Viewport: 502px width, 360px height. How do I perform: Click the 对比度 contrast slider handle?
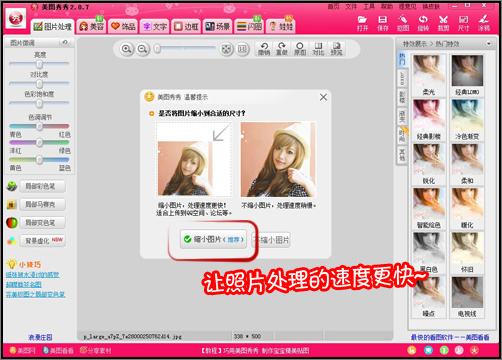39,83
